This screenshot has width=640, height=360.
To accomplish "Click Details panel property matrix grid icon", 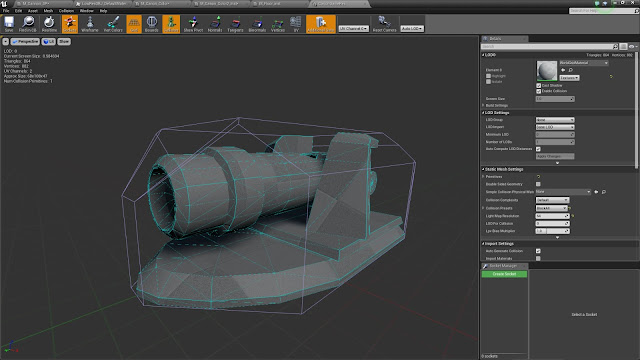I will click(623, 47).
